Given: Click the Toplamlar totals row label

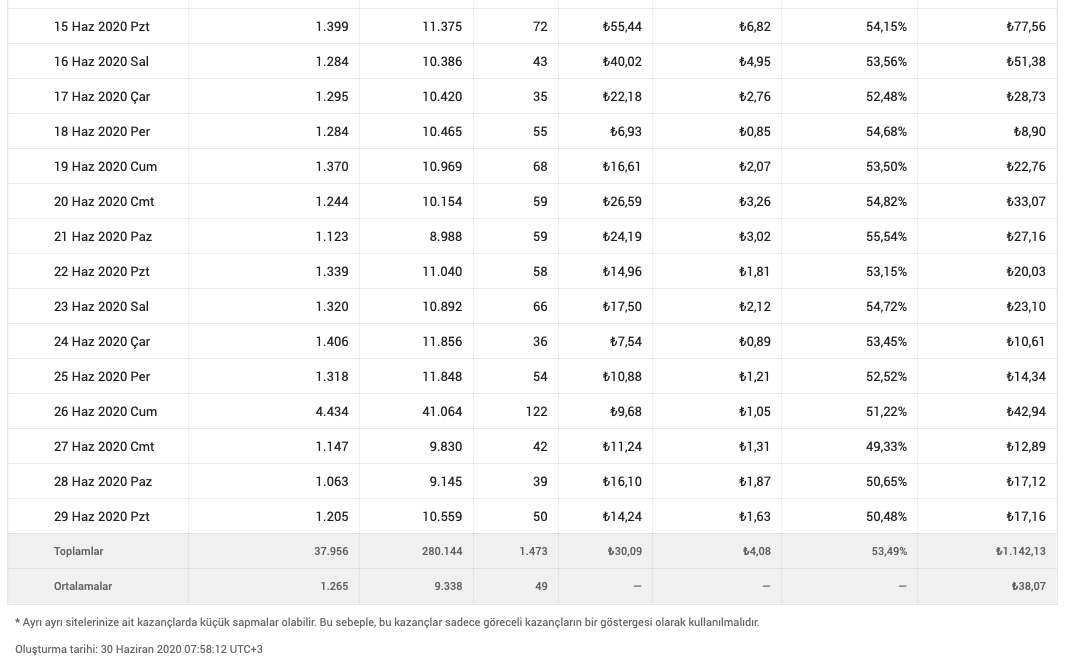Looking at the screenshot, I should click(x=79, y=551).
